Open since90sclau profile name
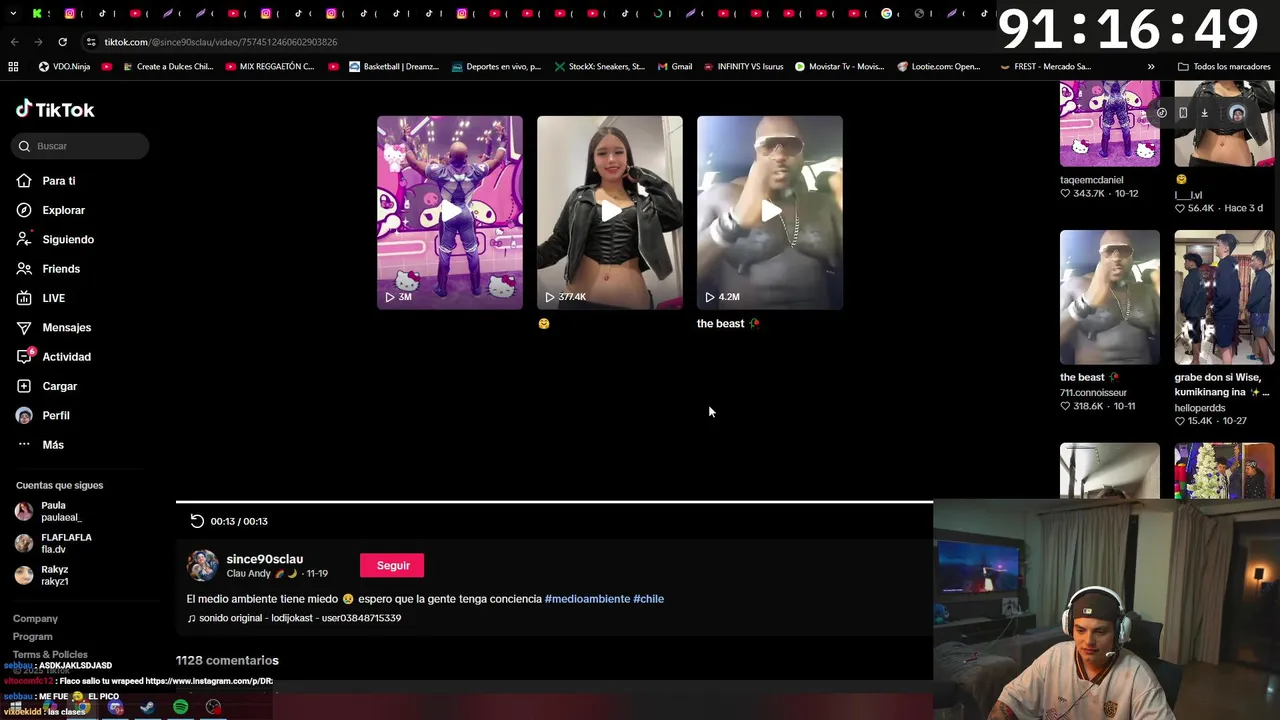The height and width of the screenshot is (720, 1280). point(264,559)
